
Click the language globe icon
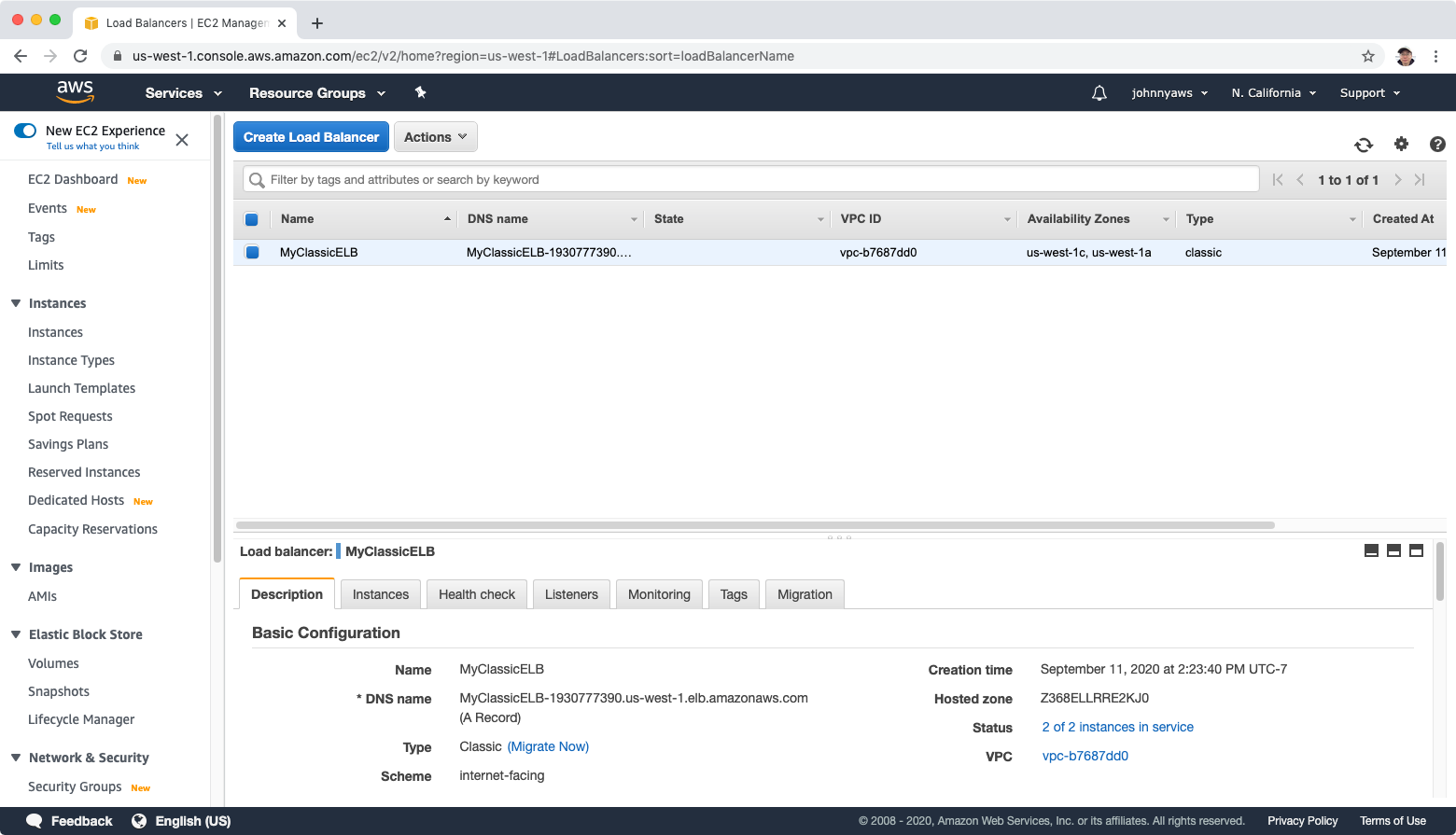tap(139, 821)
